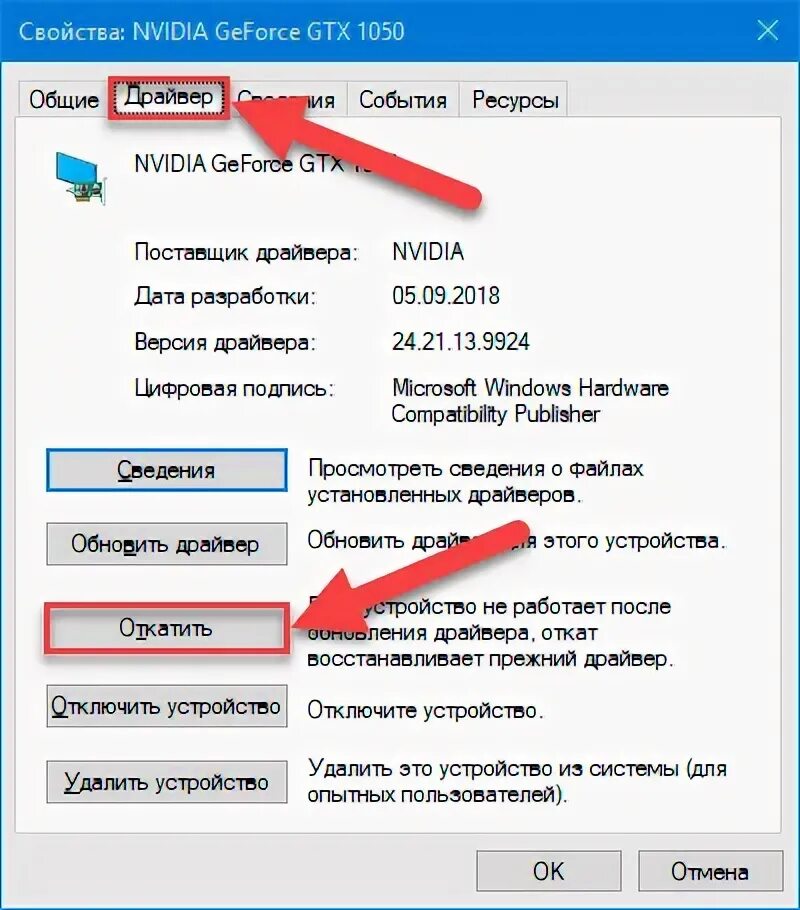Roll back driver with Откатить button
Screen dimensions: 800x910
pyautogui.click(x=167, y=628)
